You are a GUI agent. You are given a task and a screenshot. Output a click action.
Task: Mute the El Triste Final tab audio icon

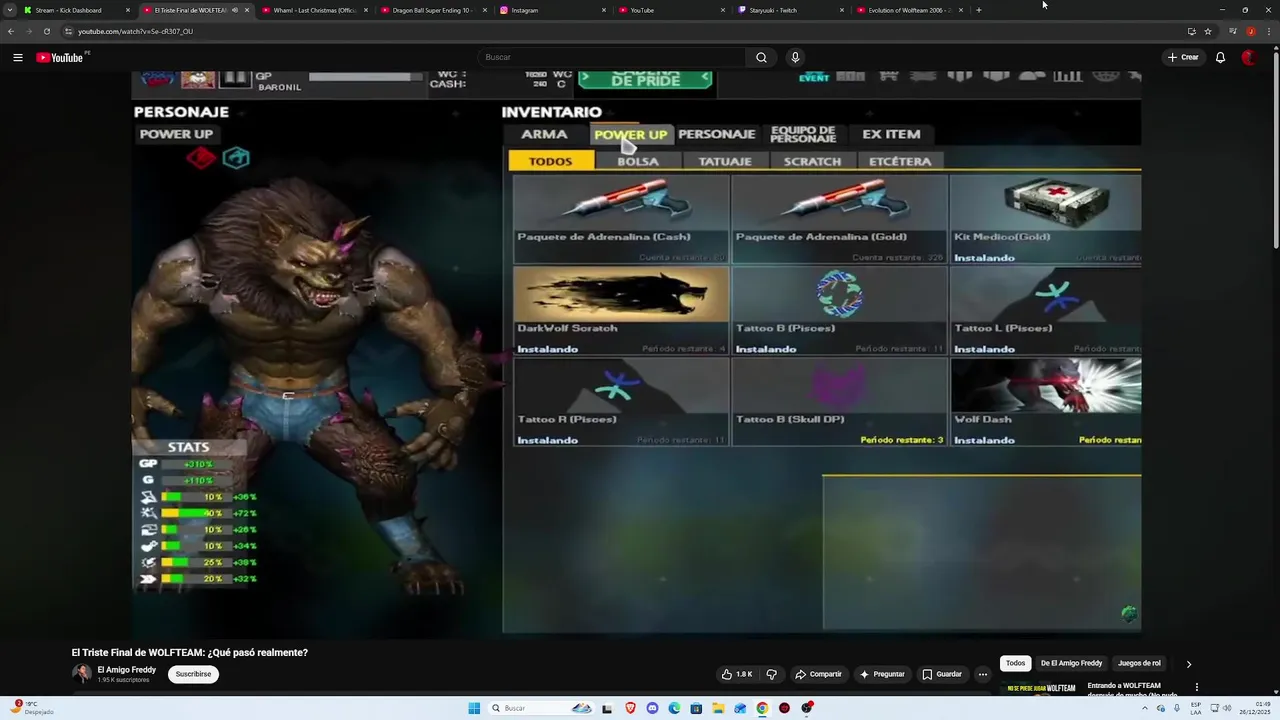point(235,10)
